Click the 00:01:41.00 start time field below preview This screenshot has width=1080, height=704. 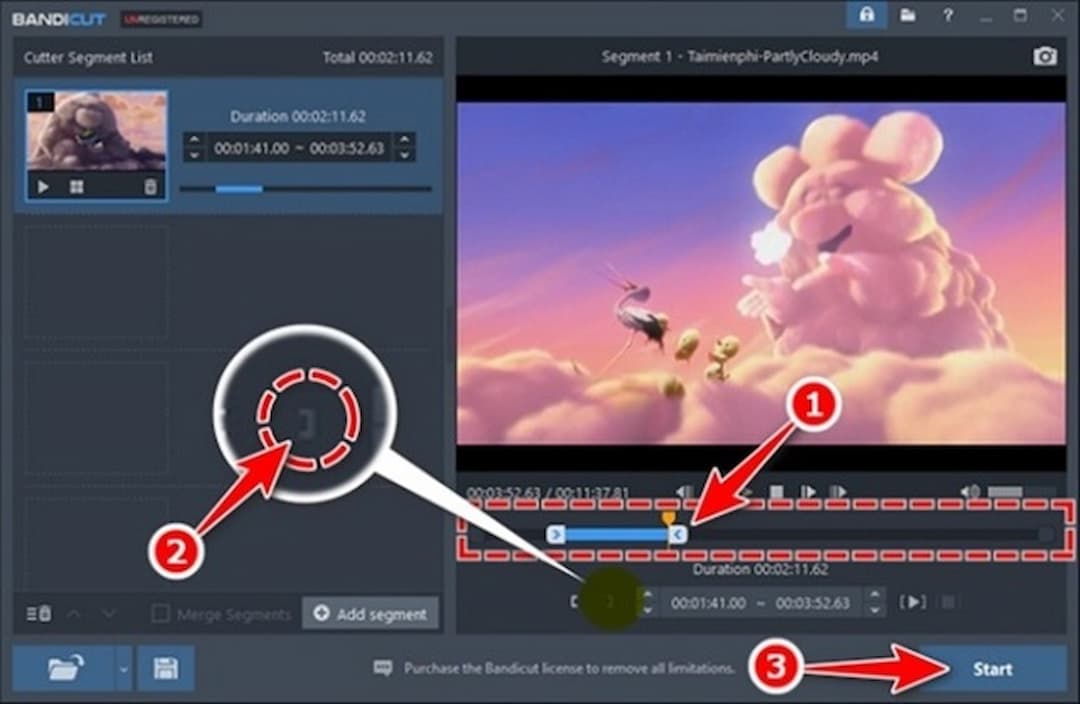[x=708, y=603]
